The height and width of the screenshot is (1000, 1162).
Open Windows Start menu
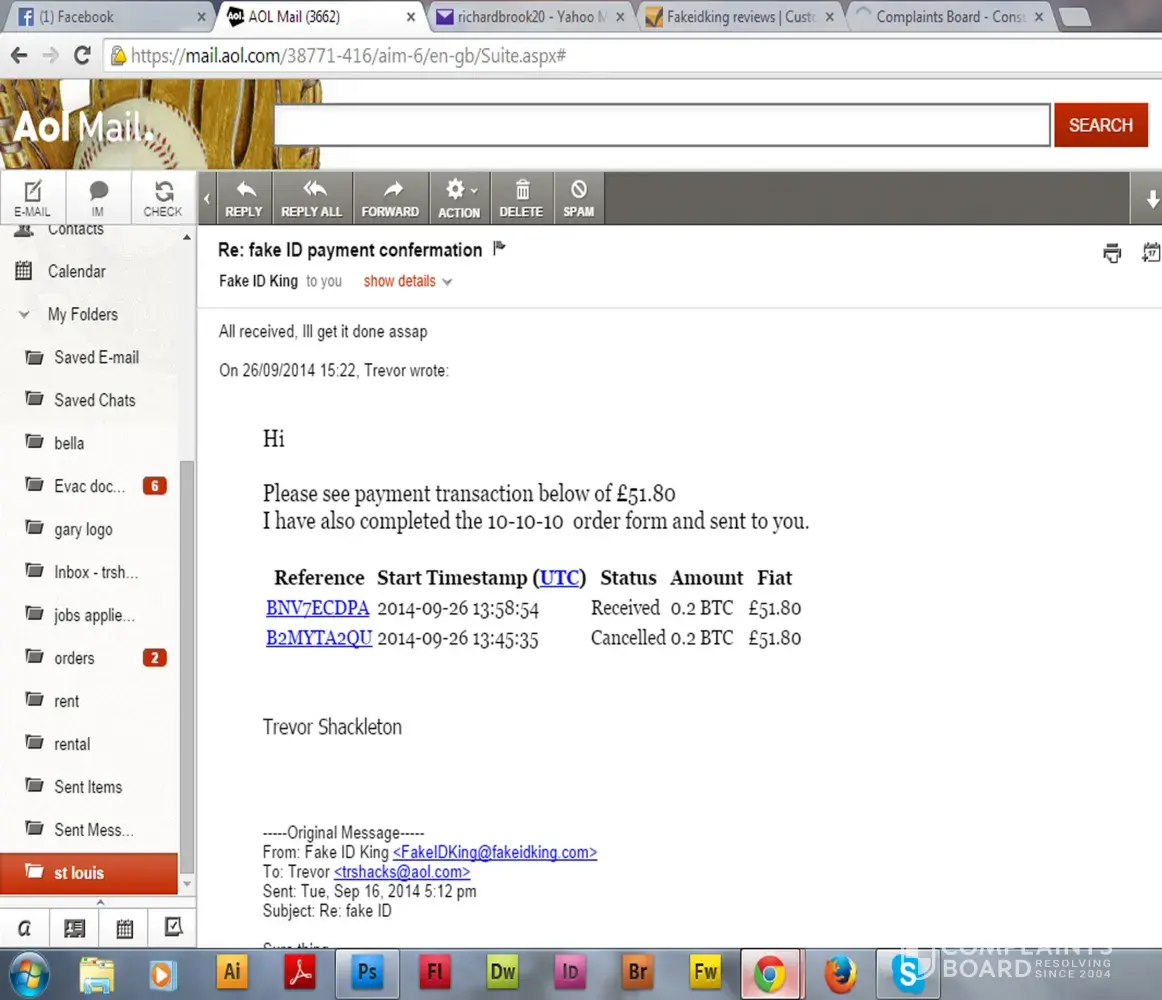(x=29, y=973)
